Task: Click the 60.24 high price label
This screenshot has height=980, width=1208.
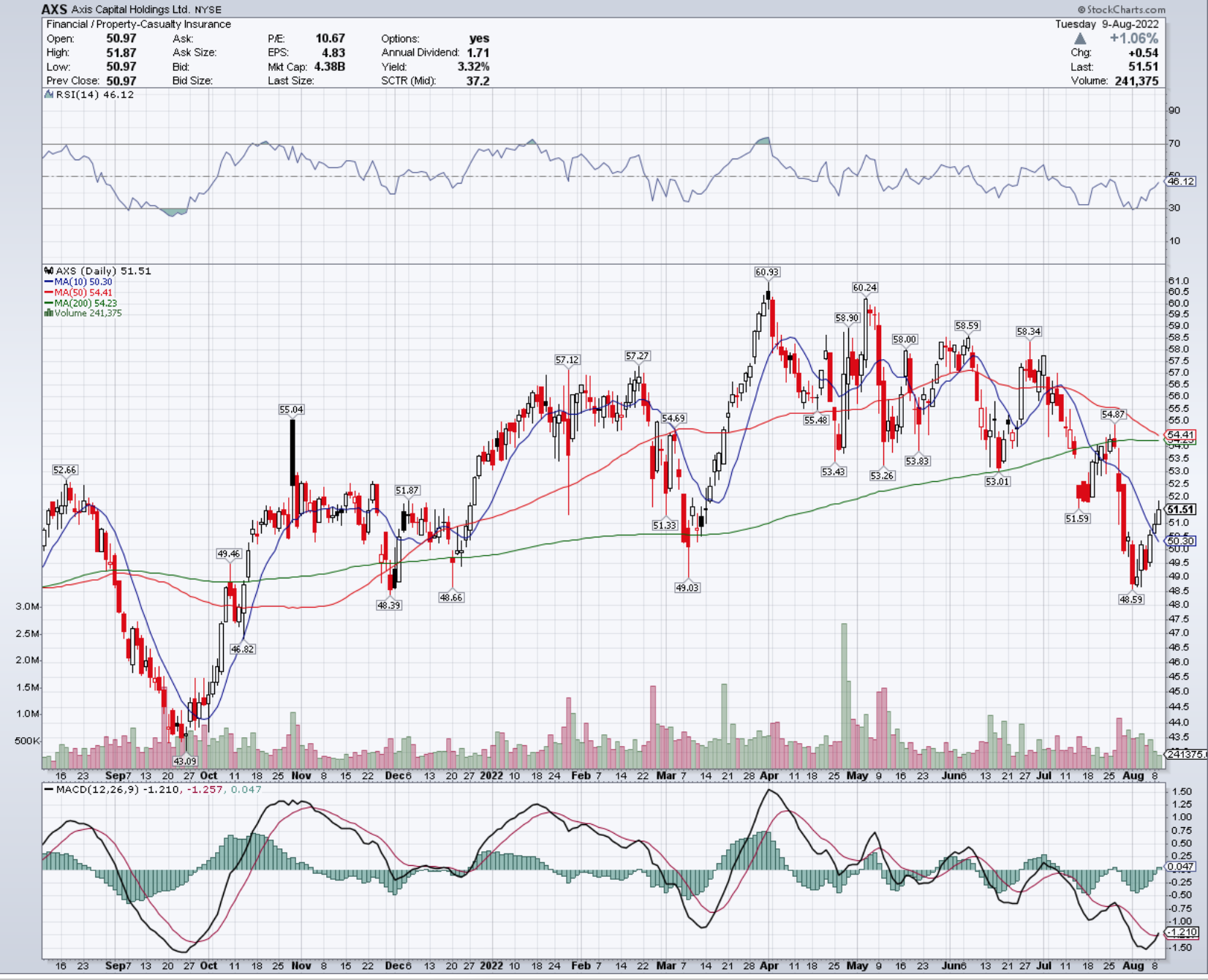Action: click(x=865, y=288)
